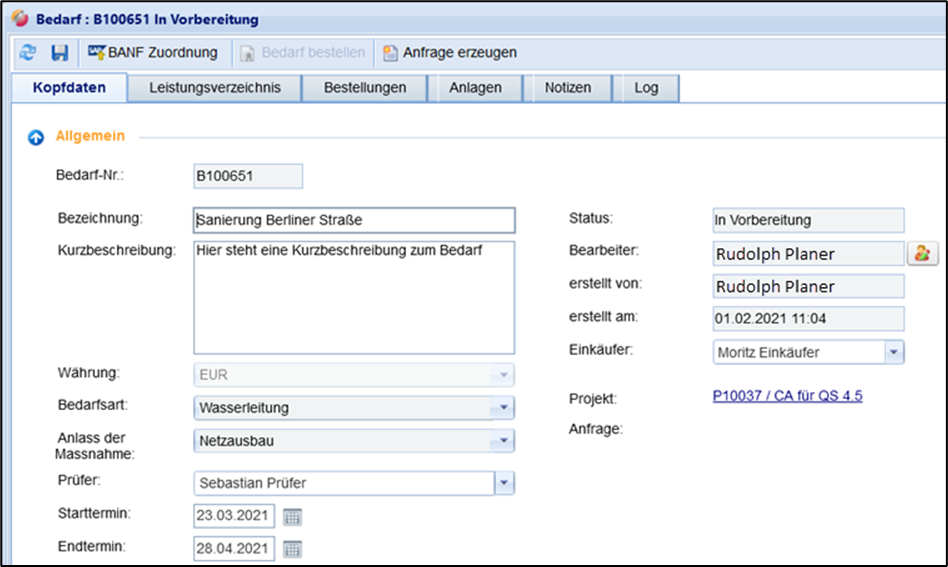Open the Log tab
This screenshot has width=948, height=567.
click(x=646, y=88)
